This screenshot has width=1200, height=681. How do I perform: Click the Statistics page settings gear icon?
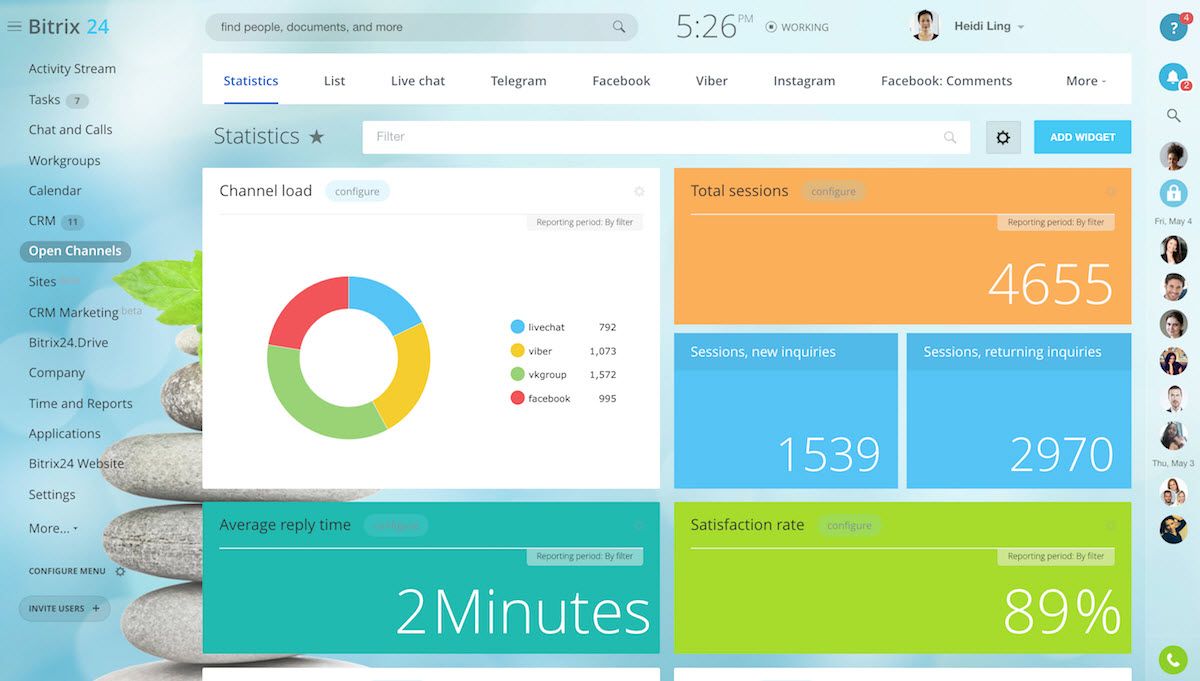(x=1003, y=137)
